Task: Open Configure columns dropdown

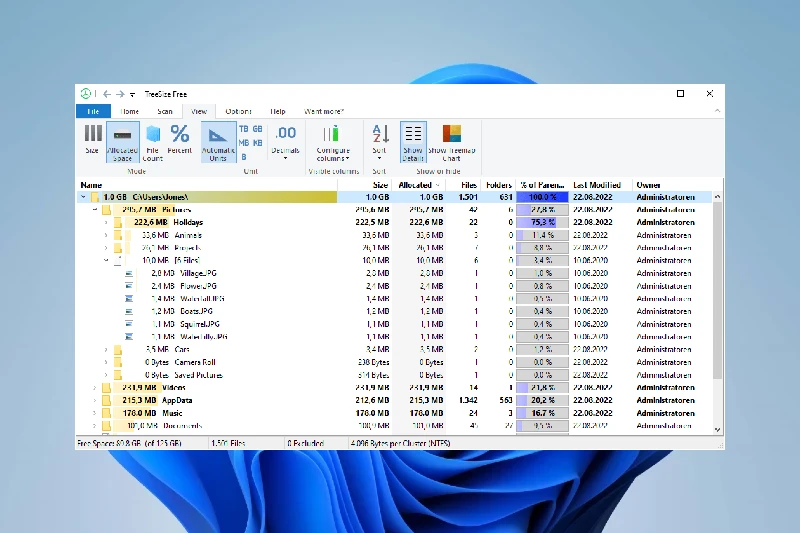Action: (333, 142)
